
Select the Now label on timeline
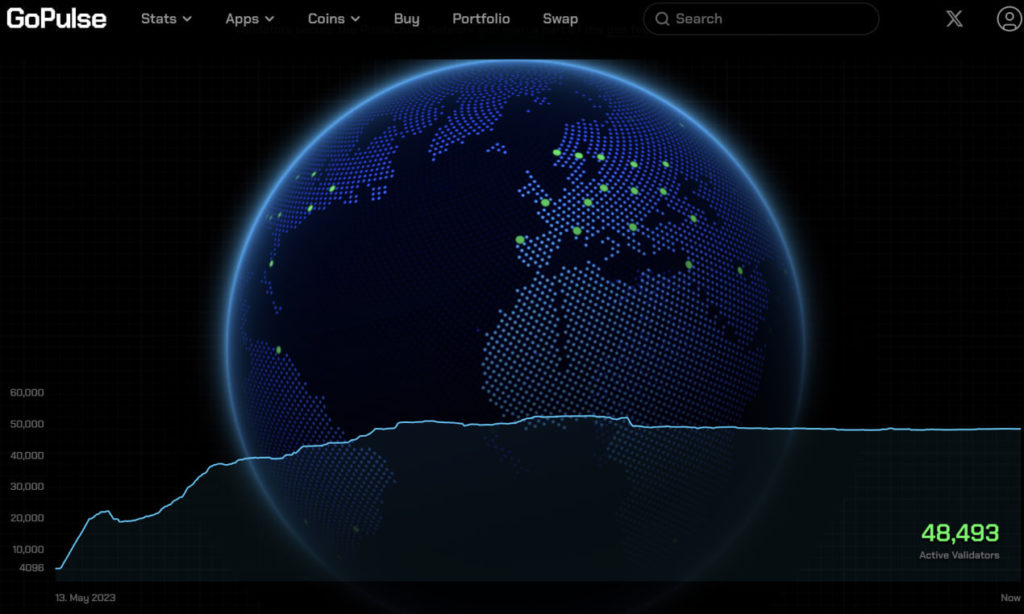(x=1008, y=597)
